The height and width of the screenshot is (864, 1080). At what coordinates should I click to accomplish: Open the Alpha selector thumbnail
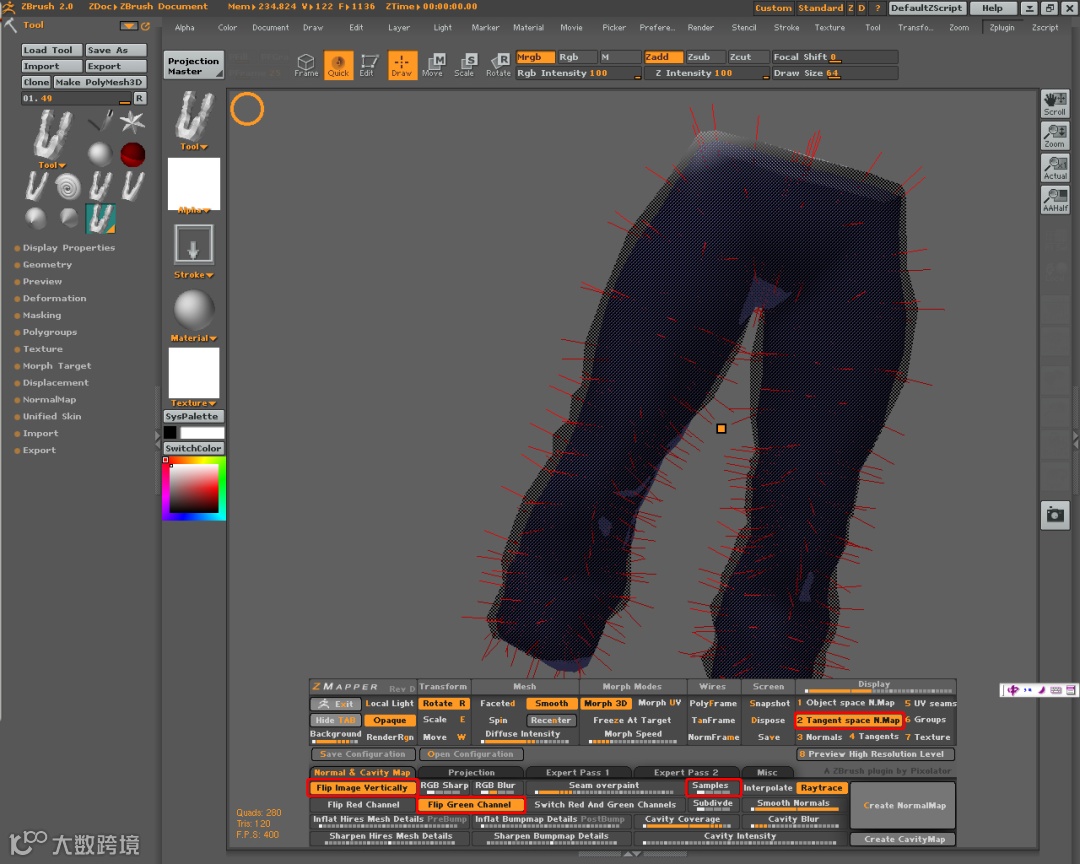[x=194, y=185]
